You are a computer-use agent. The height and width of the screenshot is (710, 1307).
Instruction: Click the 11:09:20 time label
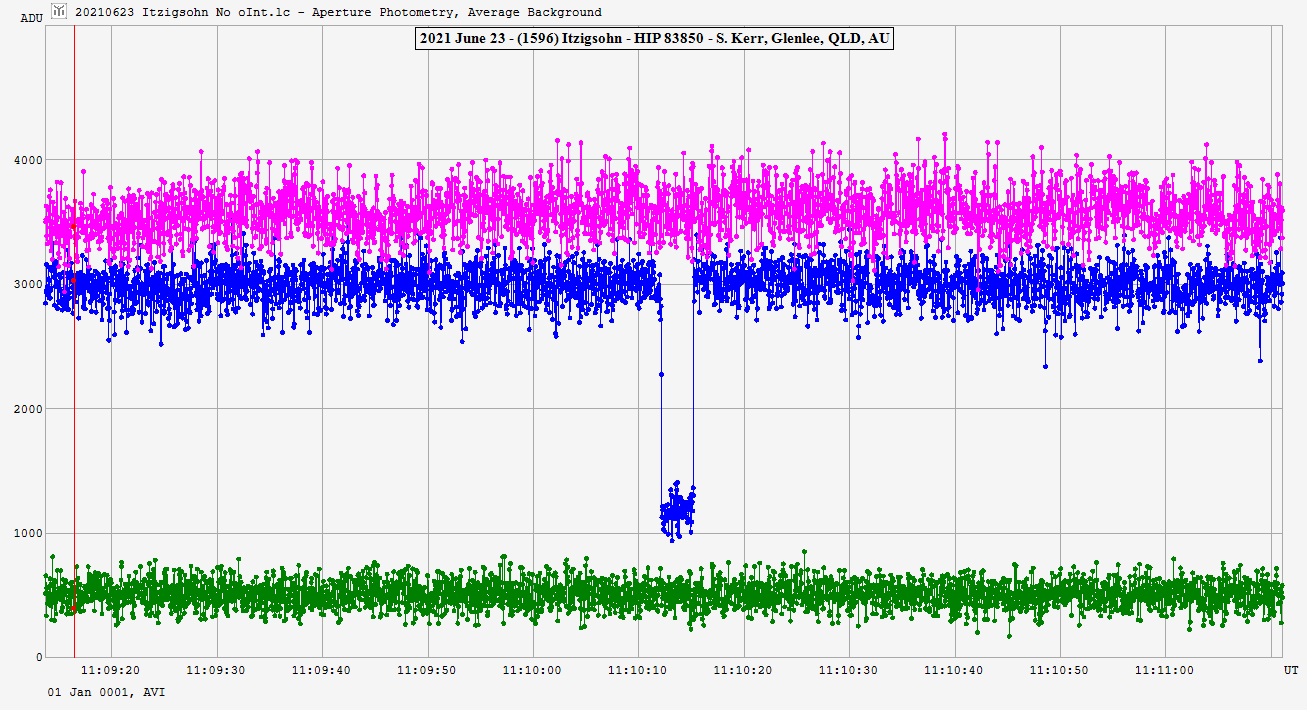coord(110,671)
